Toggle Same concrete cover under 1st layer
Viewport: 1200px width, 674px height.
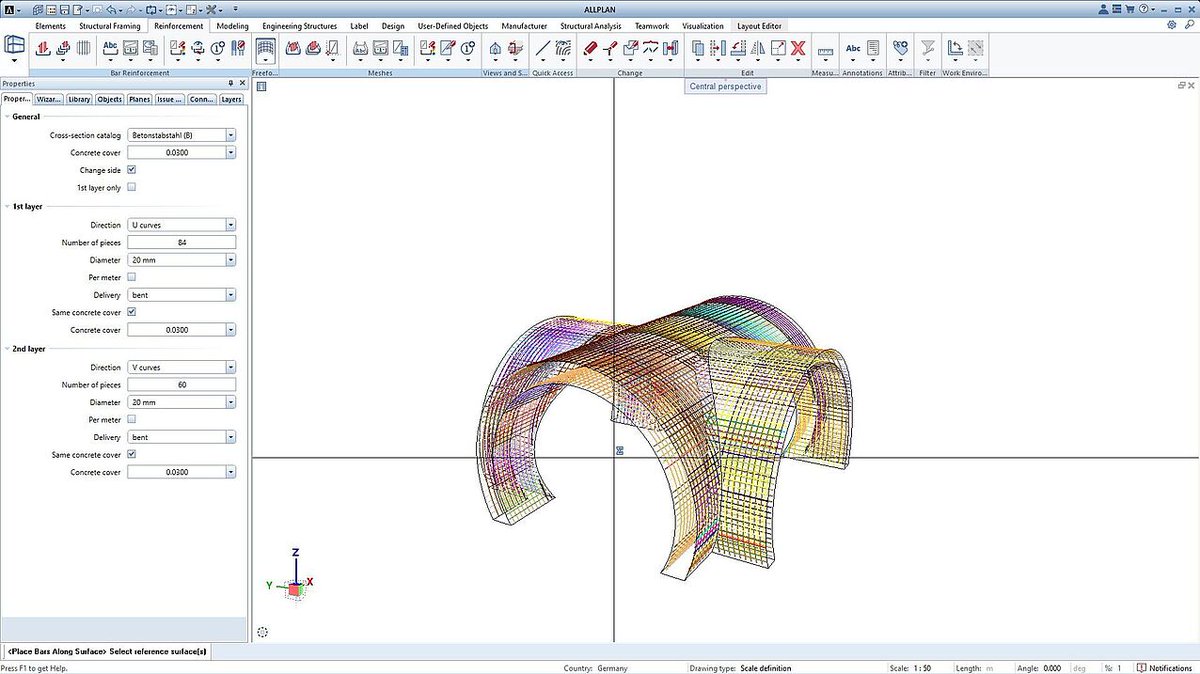point(132,312)
